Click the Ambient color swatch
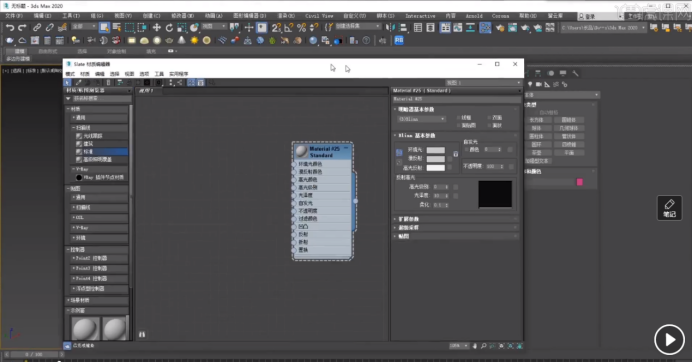Screen dimensions: 692x363 [x=436, y=150]
